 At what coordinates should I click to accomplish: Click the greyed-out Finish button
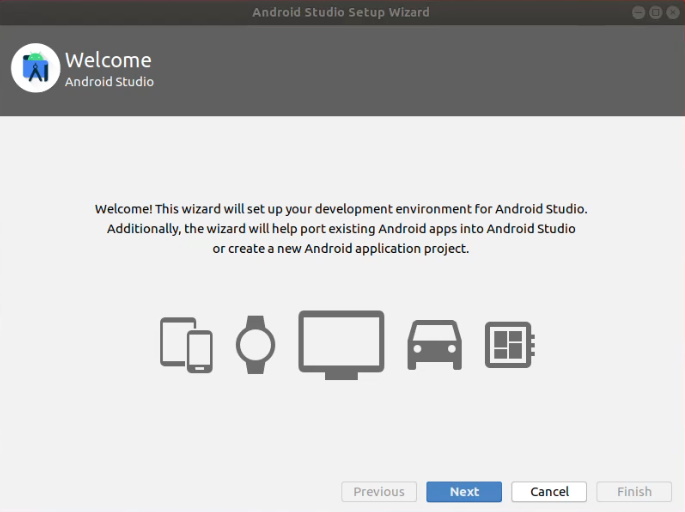click(634, 492)
